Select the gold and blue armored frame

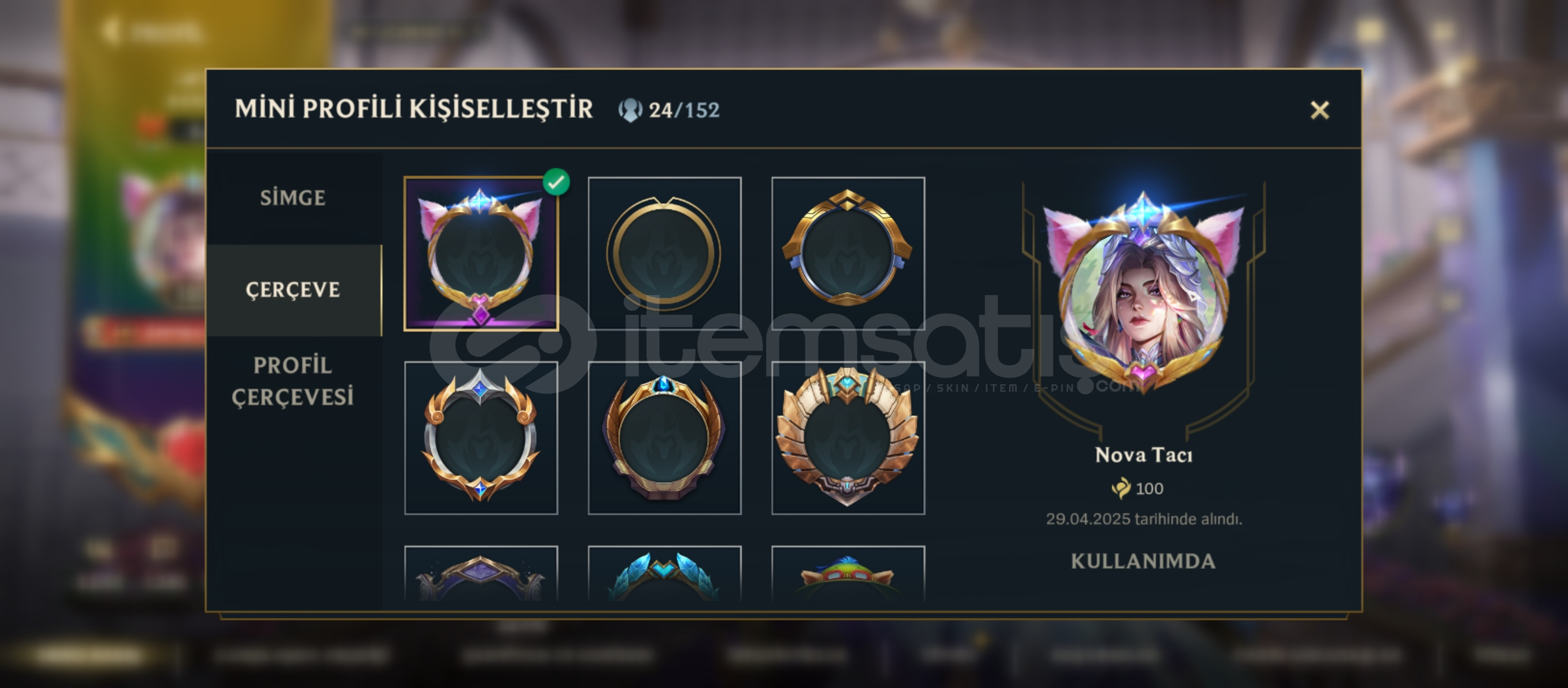pyautogui.click(x=848, y=254)
